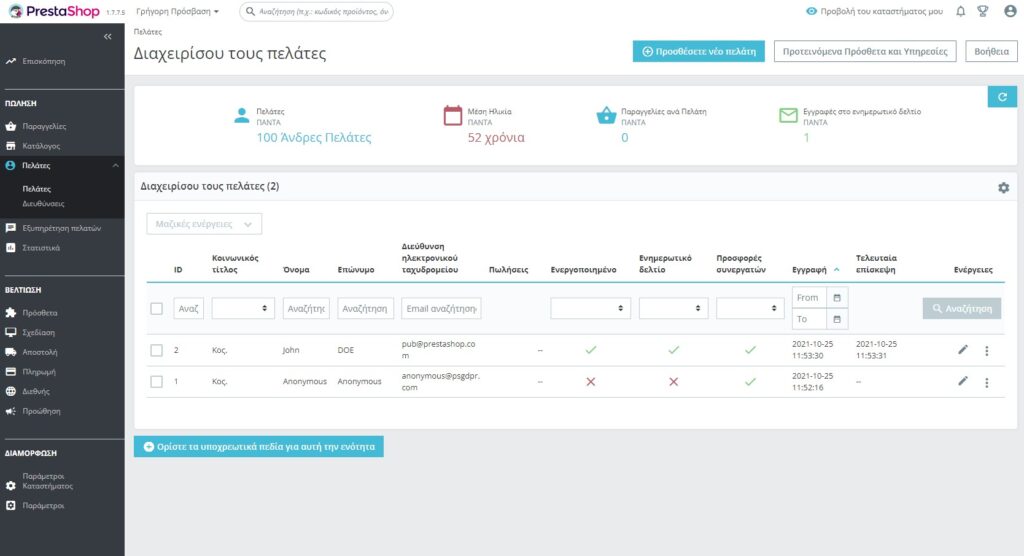Expand the Γρήγορη Πρόσβαση quick access menu
Image resolution: width=1024 pixels, height=556 pixels.
pos(176,12)
